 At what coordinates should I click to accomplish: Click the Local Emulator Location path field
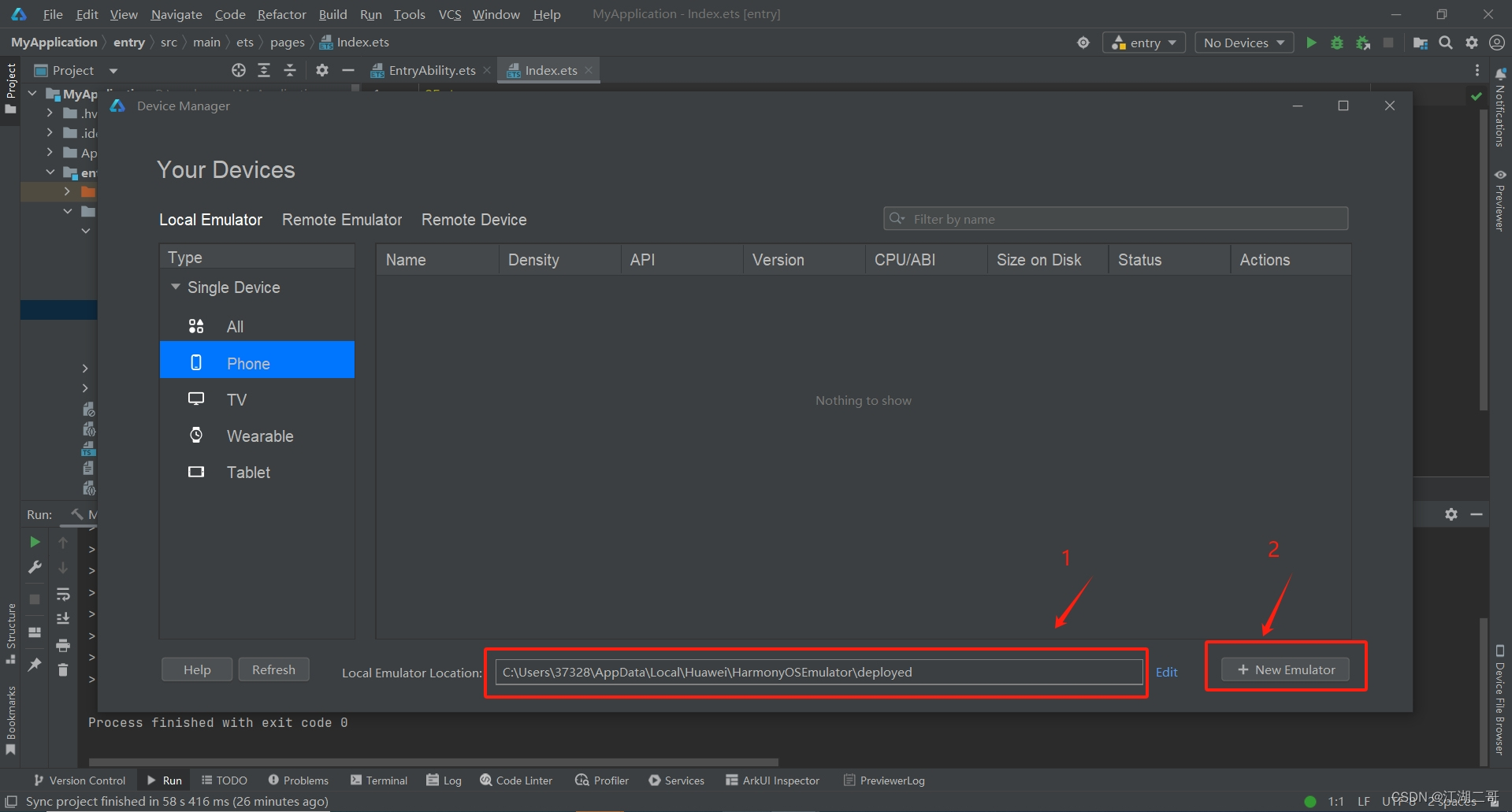[819, 672]
